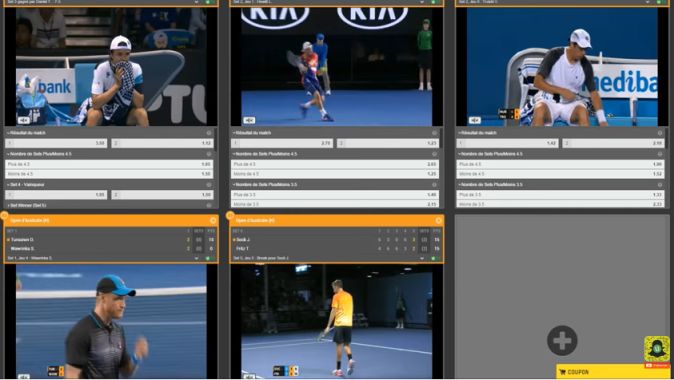Image resolution: width=674 pixels, height=380 pixels.
Task: Close the Sock vs Fritz match panel
Action: click(438, 221)
